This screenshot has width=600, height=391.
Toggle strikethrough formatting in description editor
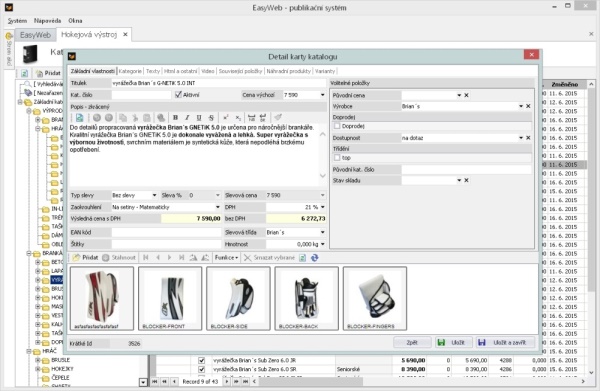(211, 117)
